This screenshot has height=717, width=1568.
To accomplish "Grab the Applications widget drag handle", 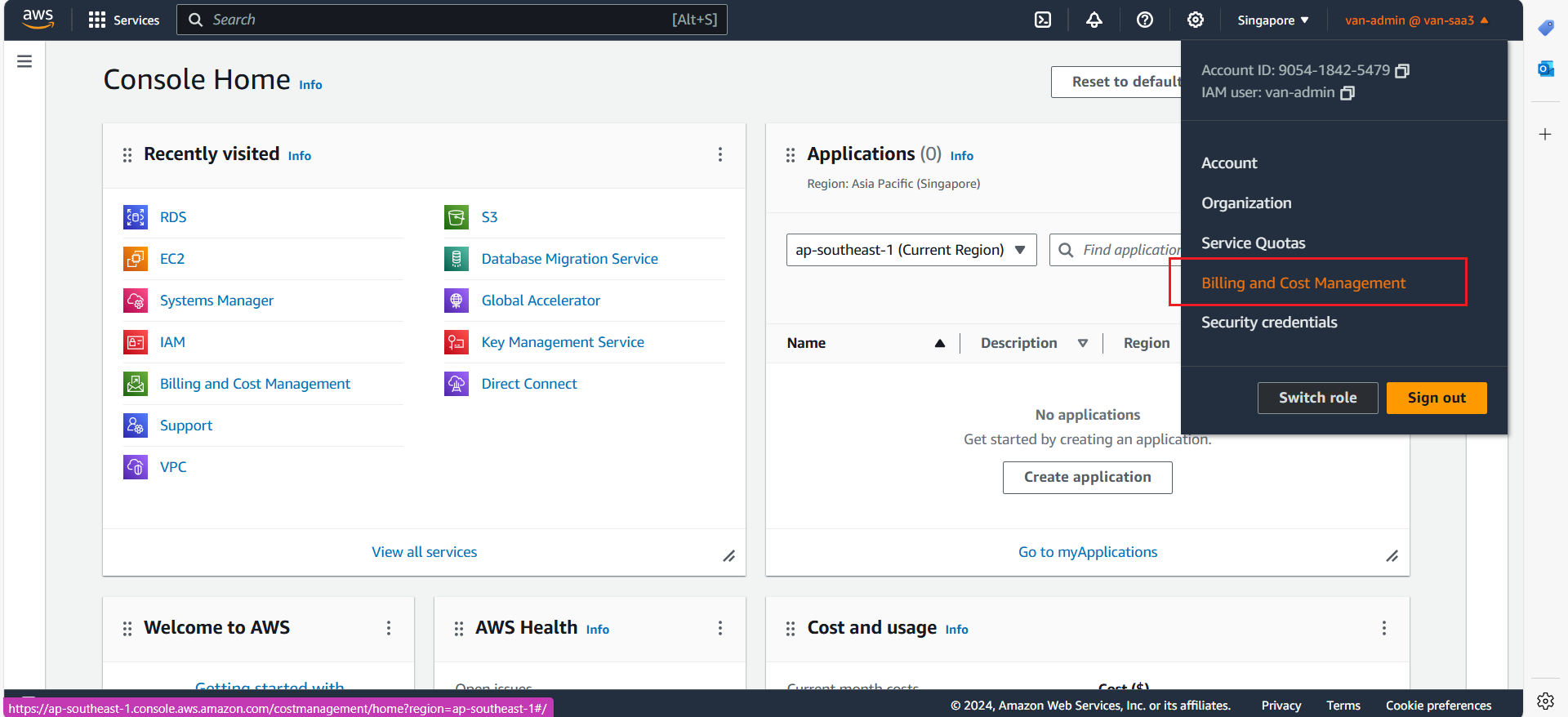I will tap(791, 155).
